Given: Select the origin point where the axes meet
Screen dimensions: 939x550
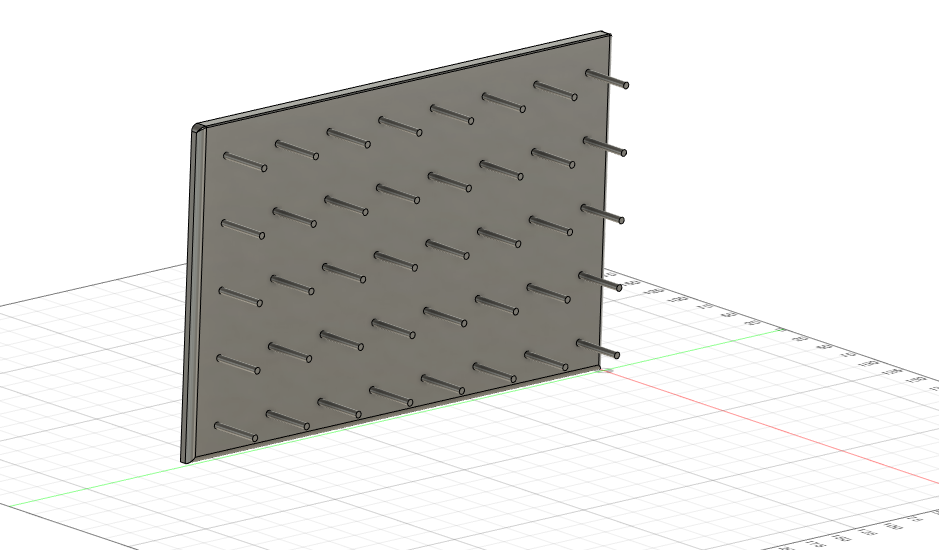Looking at the screenshot, I should coord(605,370).
